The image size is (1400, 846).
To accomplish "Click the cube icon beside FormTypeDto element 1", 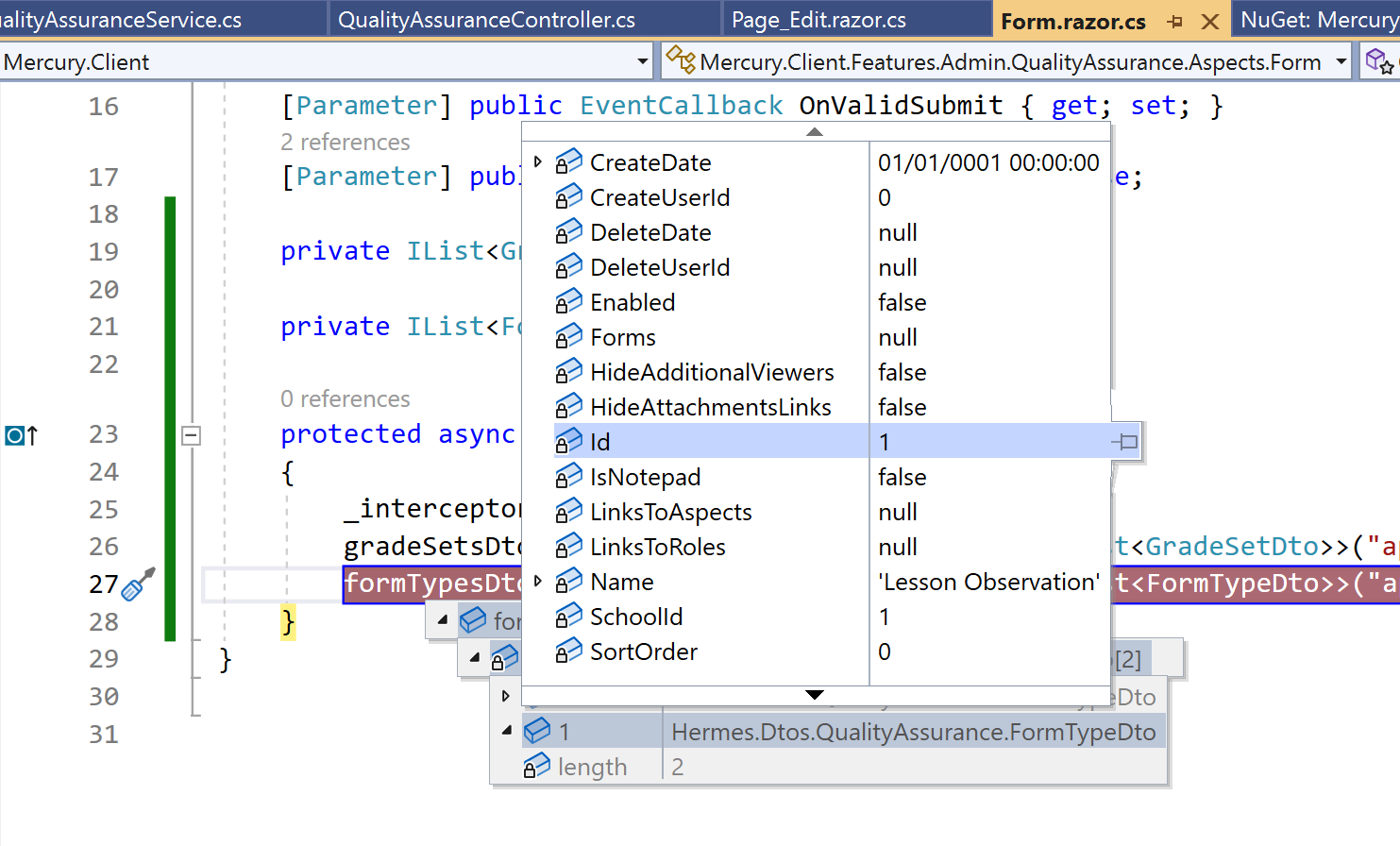I will (x=539, y=731).
